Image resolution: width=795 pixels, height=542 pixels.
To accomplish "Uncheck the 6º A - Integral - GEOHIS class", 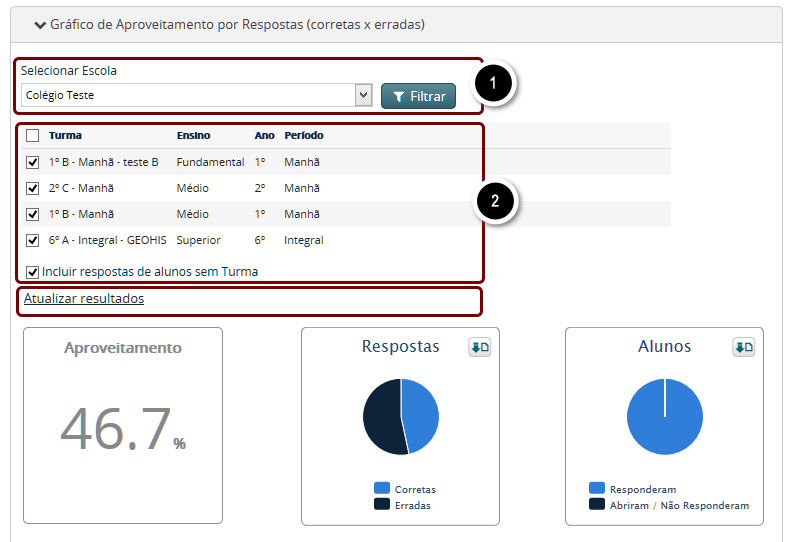I will tap(33, 240).
